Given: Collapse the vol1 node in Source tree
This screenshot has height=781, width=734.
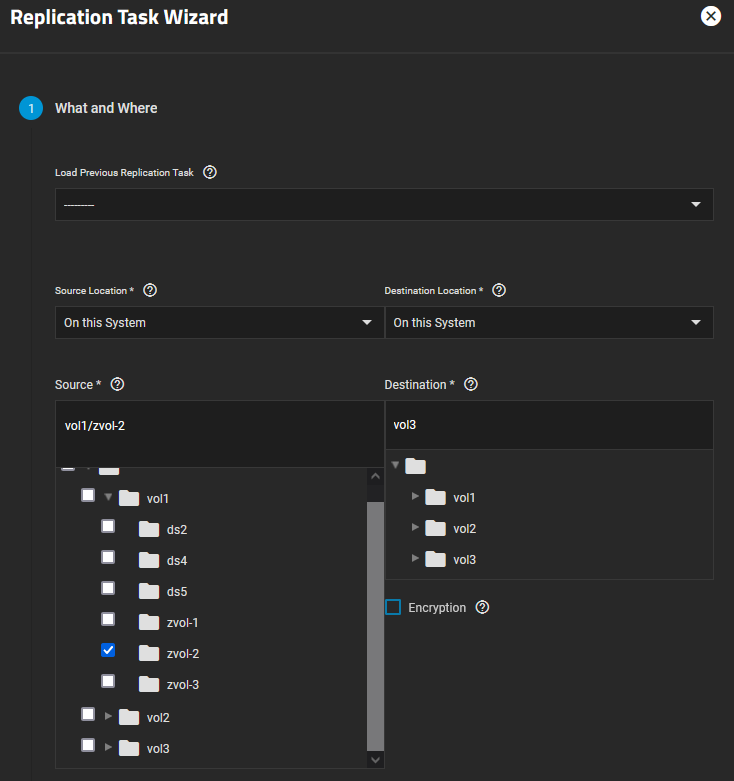Looking at the screenshot, I should point(108,497).
